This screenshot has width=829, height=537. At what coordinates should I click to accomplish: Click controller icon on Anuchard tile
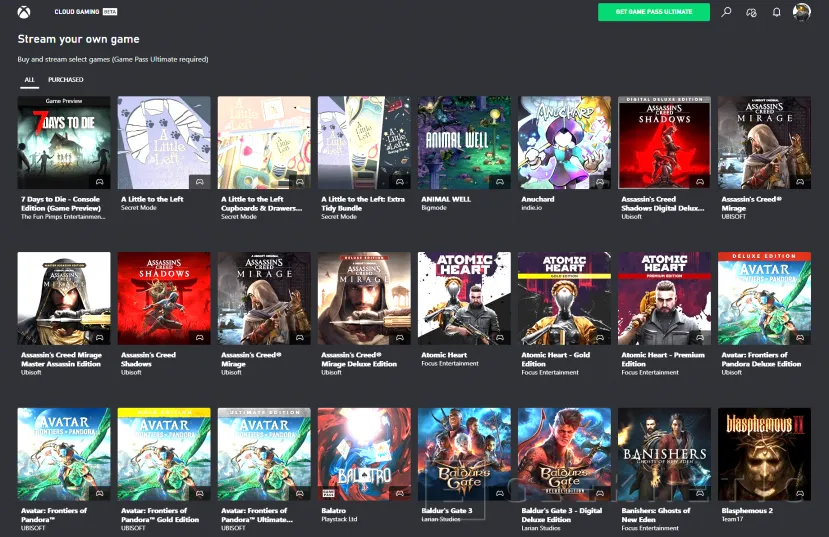click(x=600, y=181)
